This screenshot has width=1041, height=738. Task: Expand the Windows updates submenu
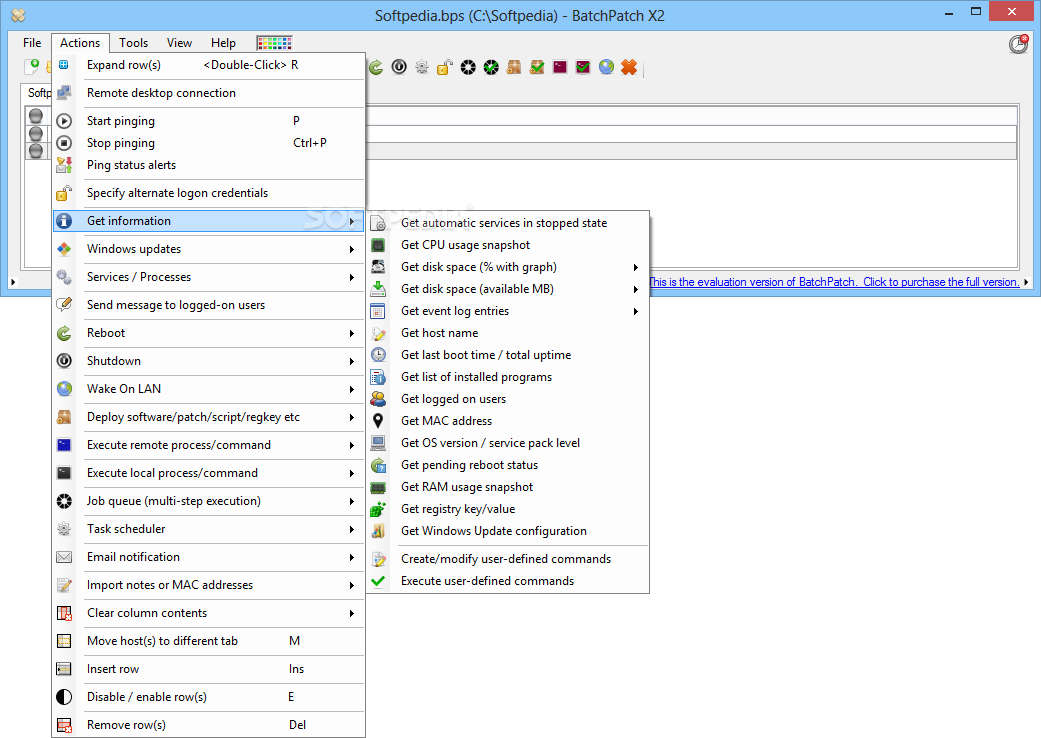(208, 249)
